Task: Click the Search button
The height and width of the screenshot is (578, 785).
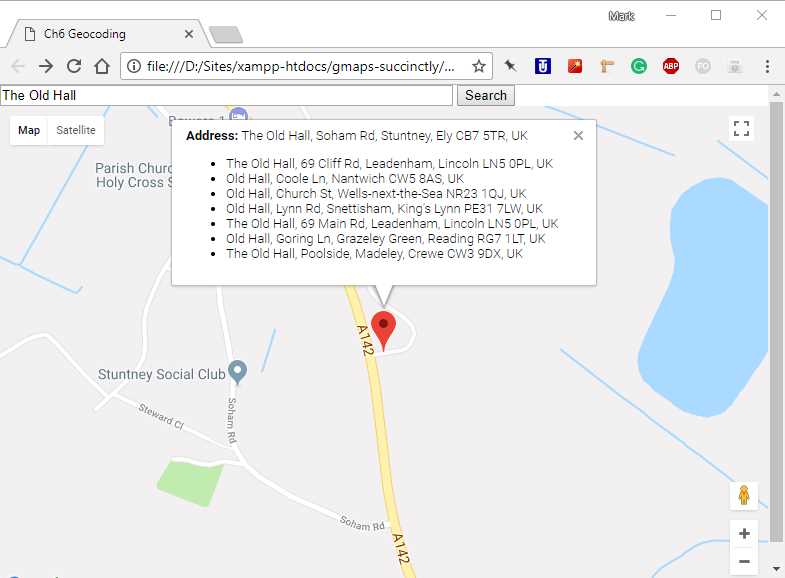Action: [x=486, y=95]
